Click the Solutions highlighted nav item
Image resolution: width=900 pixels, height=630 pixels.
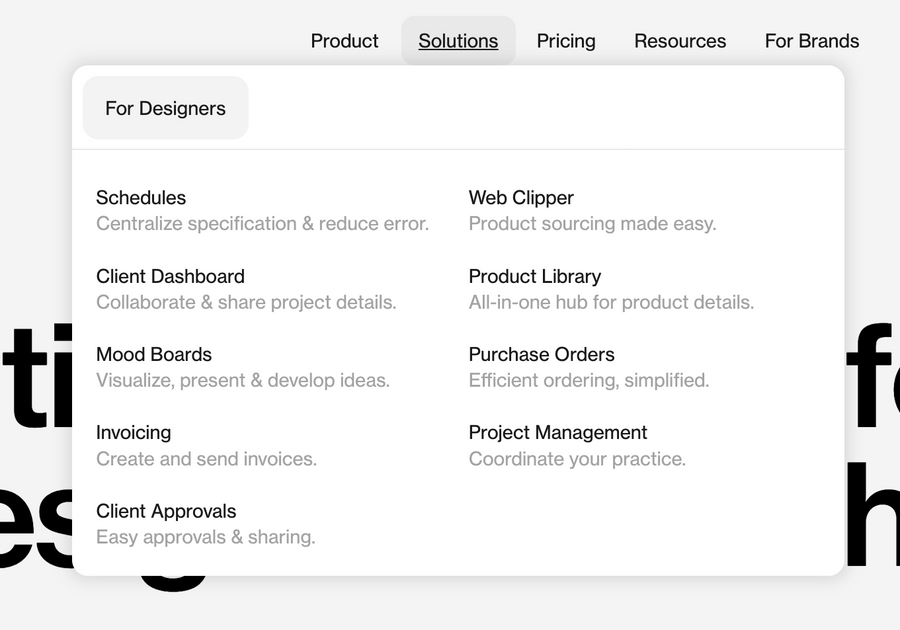click(x=458, y=41)
